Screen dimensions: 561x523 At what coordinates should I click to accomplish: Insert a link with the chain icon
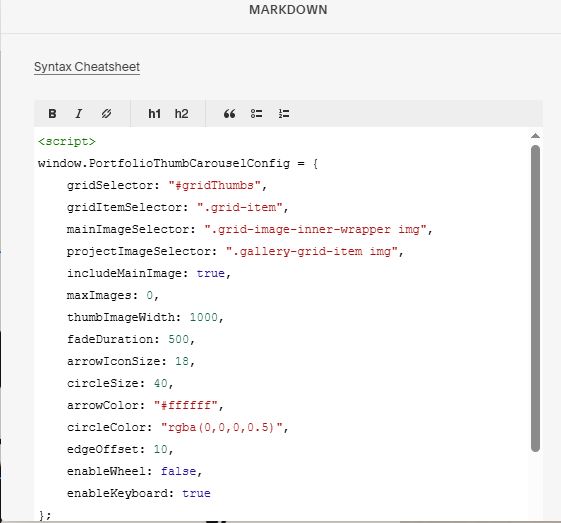pos(106,114)
